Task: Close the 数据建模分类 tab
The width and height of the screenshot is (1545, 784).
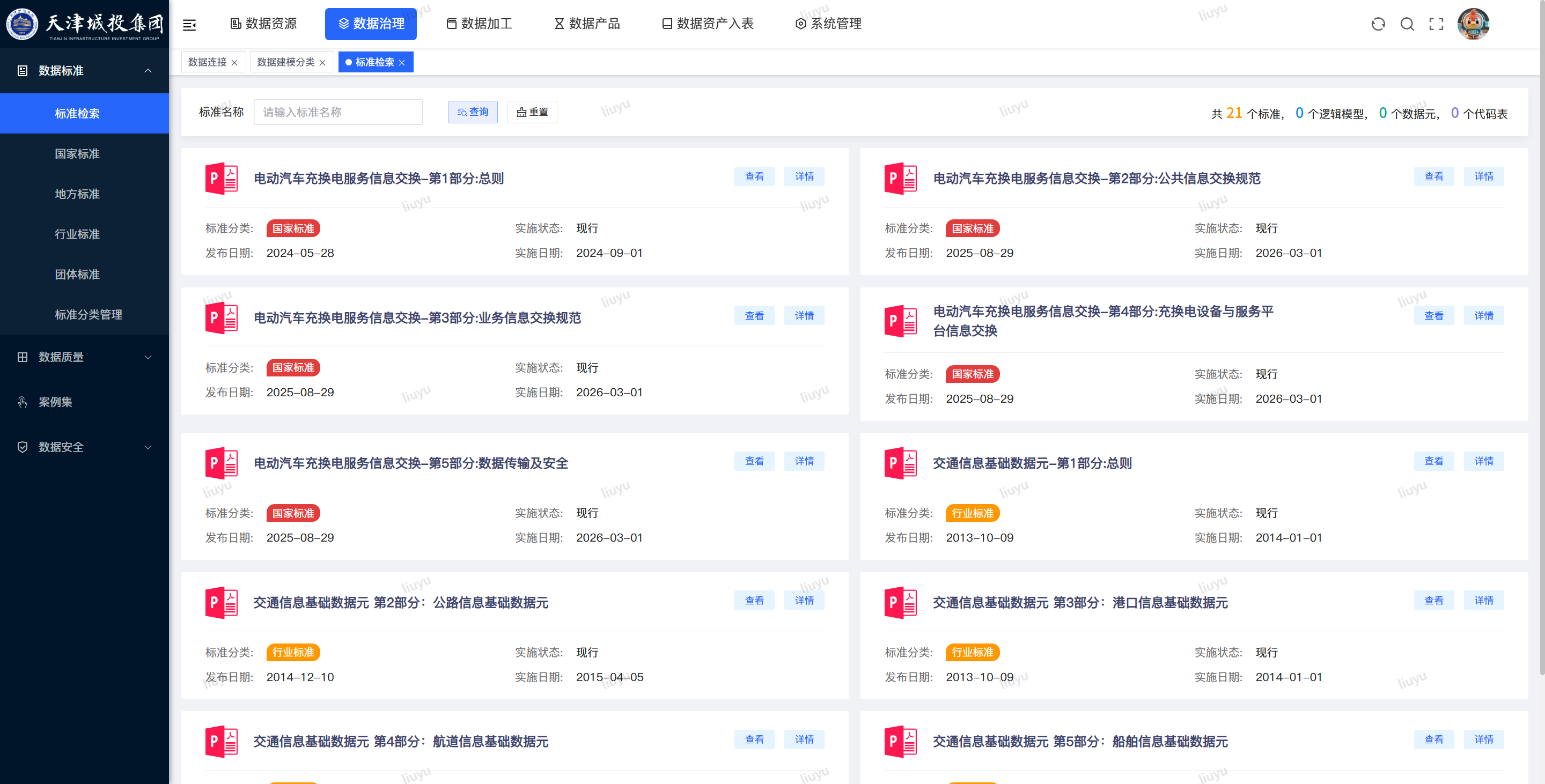Action: [322, 62]
